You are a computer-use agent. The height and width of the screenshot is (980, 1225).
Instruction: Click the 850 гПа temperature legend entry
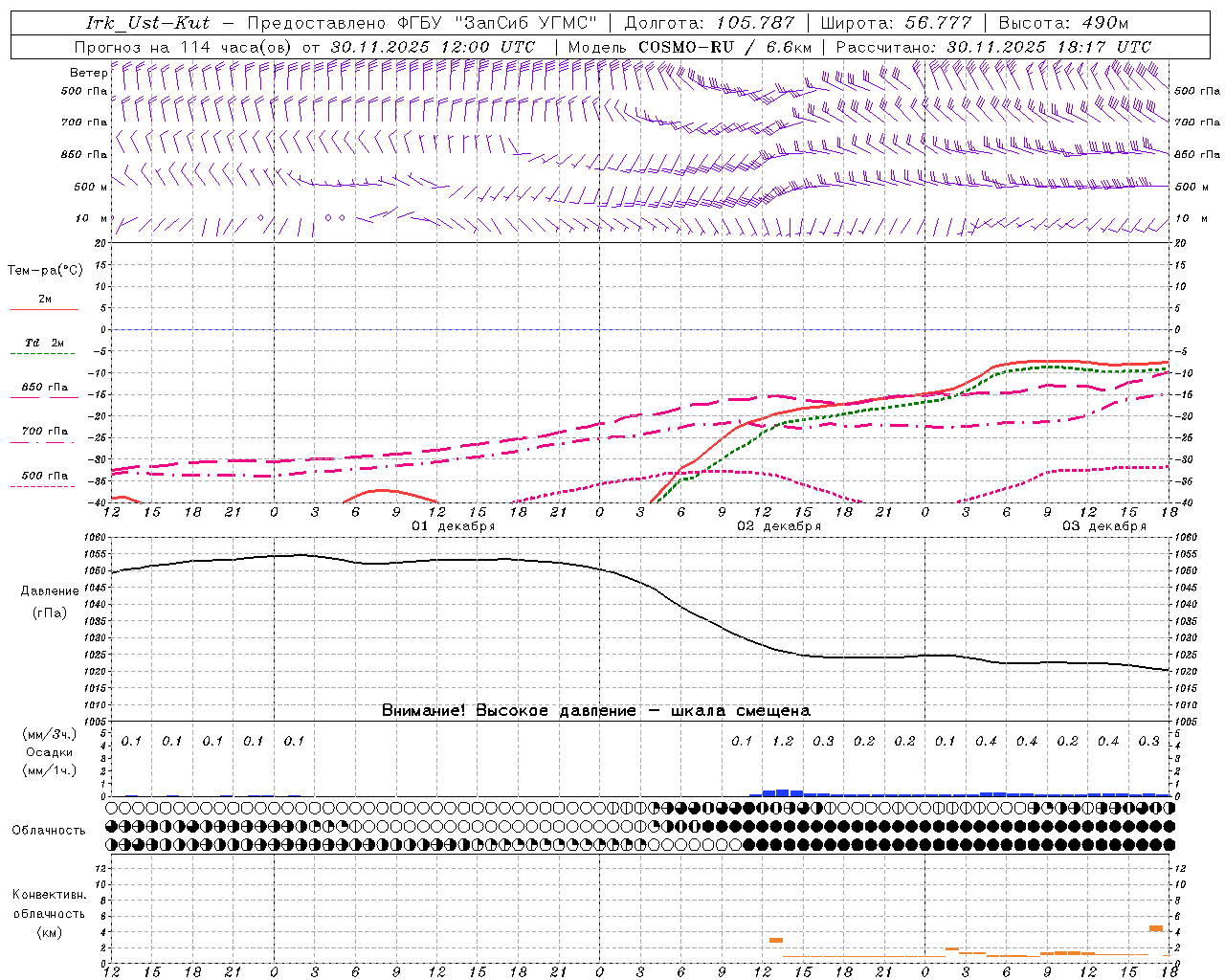coord(44,388)
